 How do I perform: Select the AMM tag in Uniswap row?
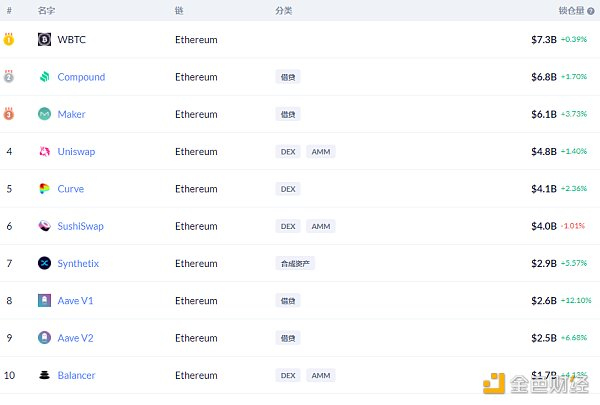click(x=321, y=152)
